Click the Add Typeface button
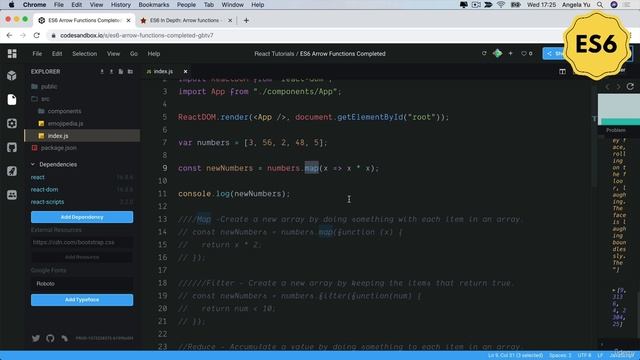The width and height of the screenshot is (640, 360). 82,300
